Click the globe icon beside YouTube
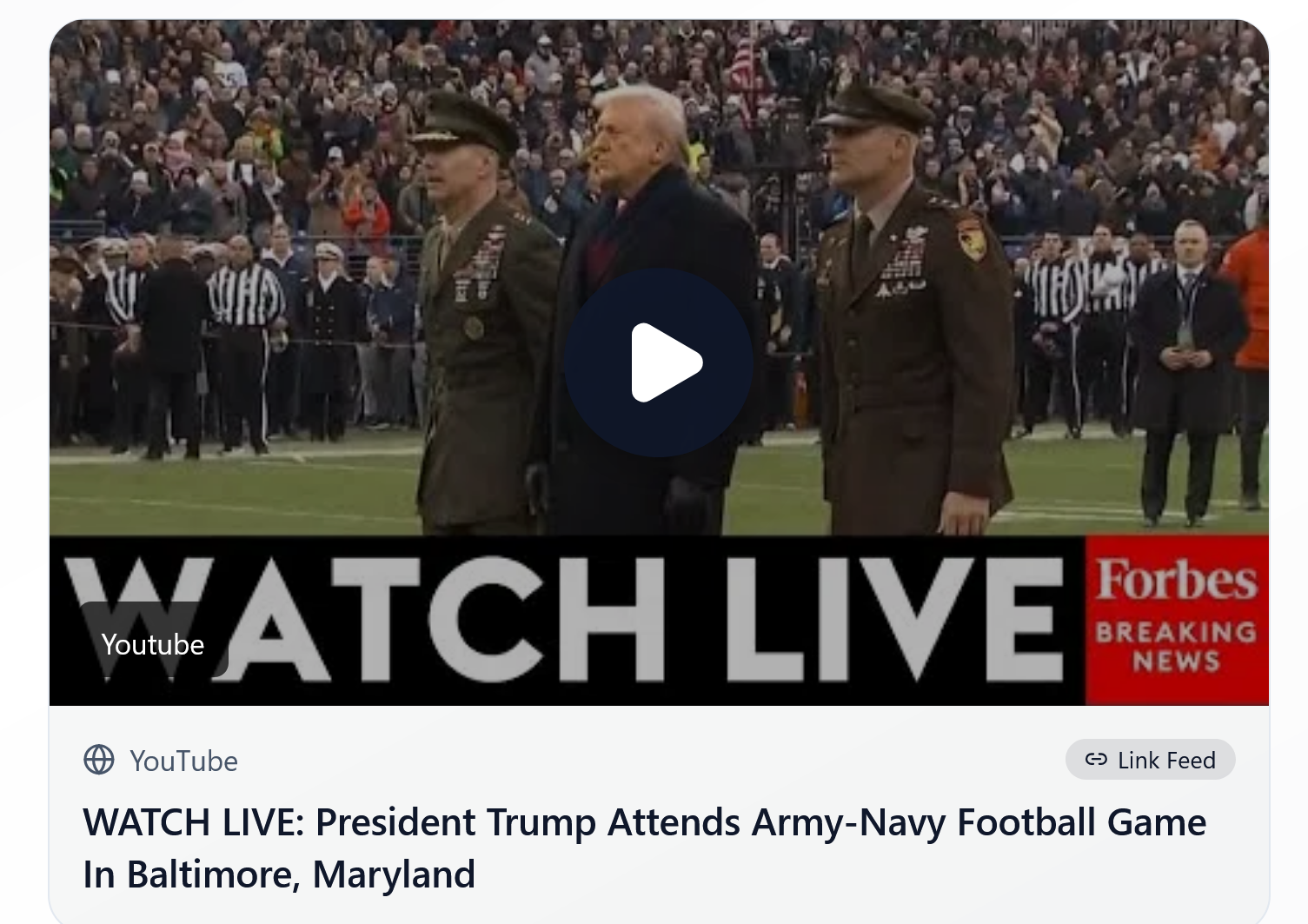The image size is (1308, 924). [x=99, y=760]
